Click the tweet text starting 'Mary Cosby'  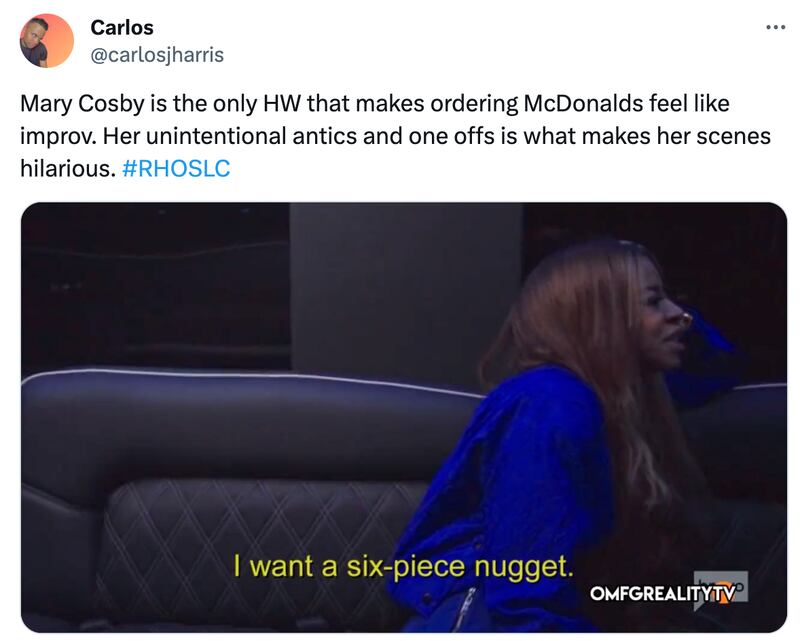tap(395, 136)
